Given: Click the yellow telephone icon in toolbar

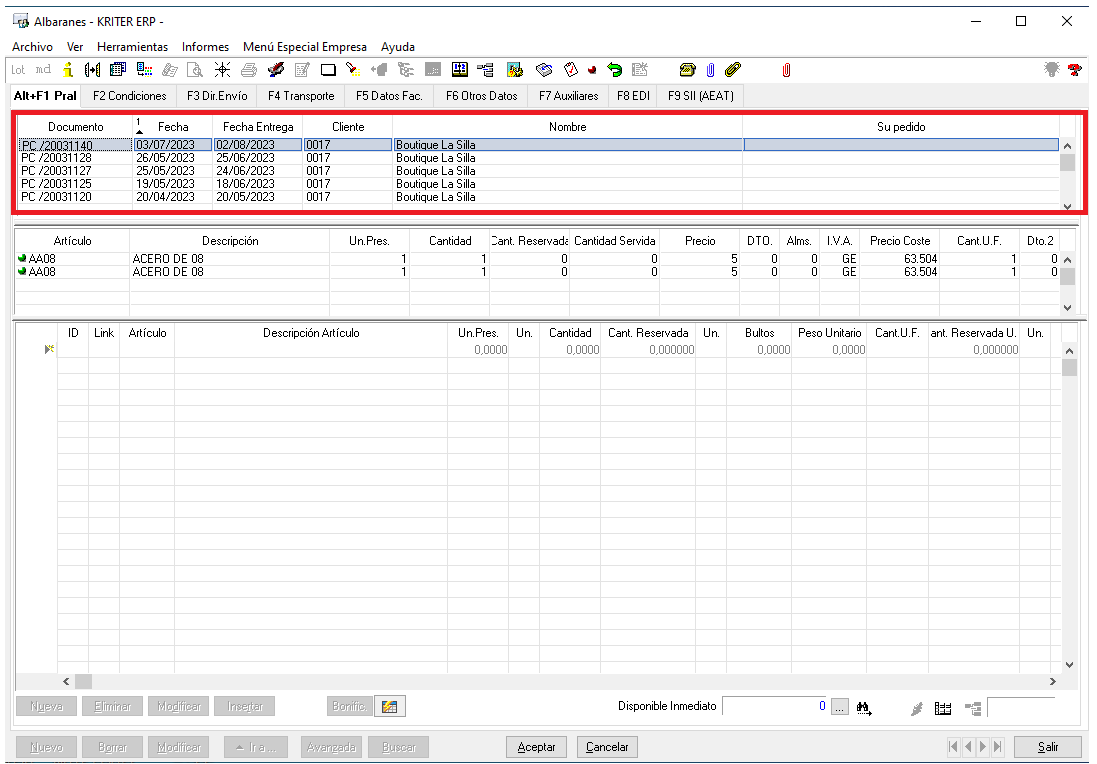Looking at the screenshot, I should [687, 70].
